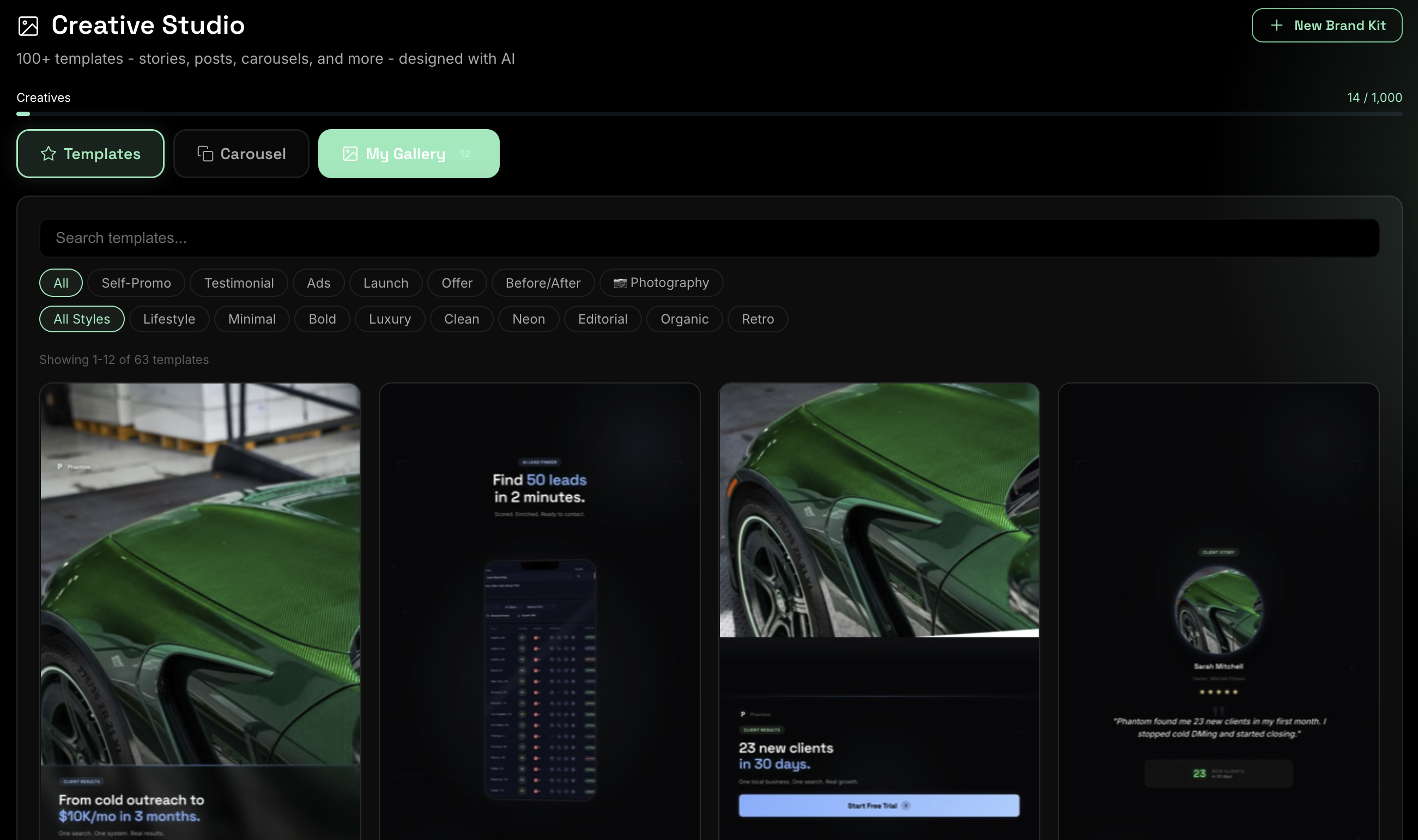The width and height of the screenshot is (1418, 840).
Task: Open the Find 50 leads template
Action: click(539, 611)
